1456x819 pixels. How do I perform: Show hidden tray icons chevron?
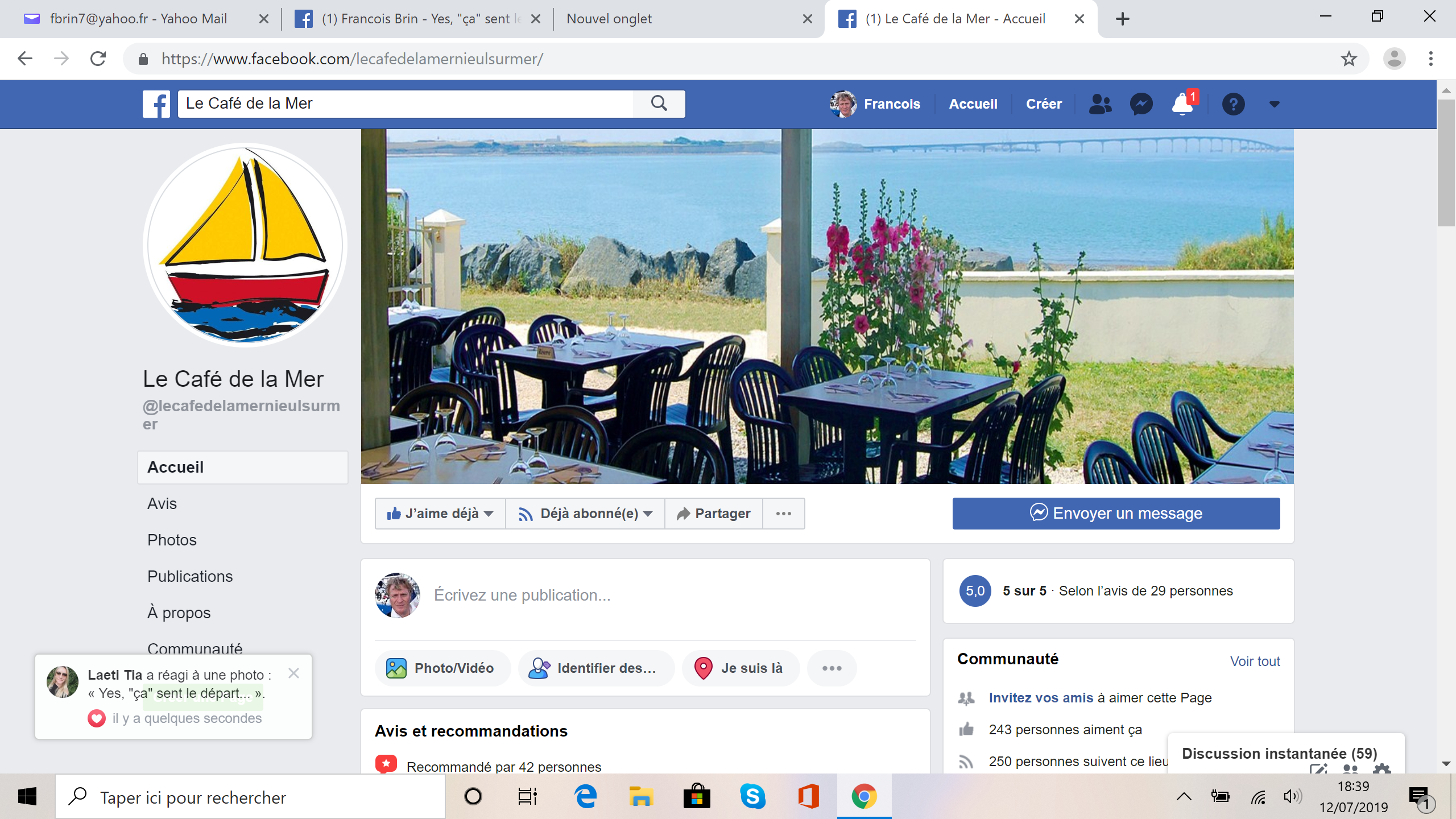[x=1184, y=797]
